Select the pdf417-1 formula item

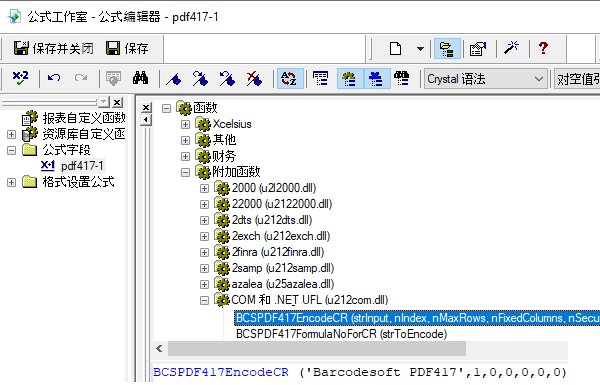[x=82, y=166]
